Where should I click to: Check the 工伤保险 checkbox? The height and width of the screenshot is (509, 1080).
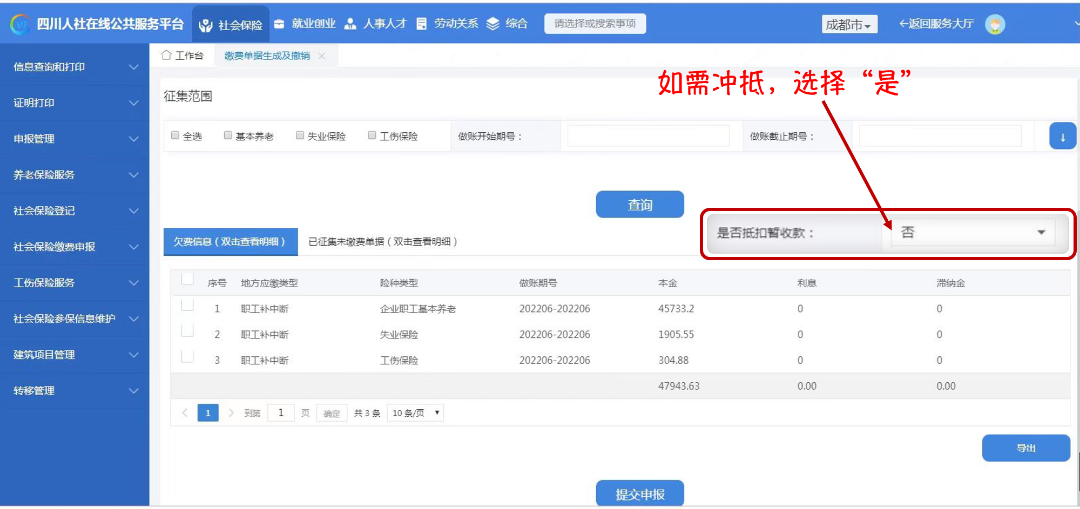click(x=372, y=136)
